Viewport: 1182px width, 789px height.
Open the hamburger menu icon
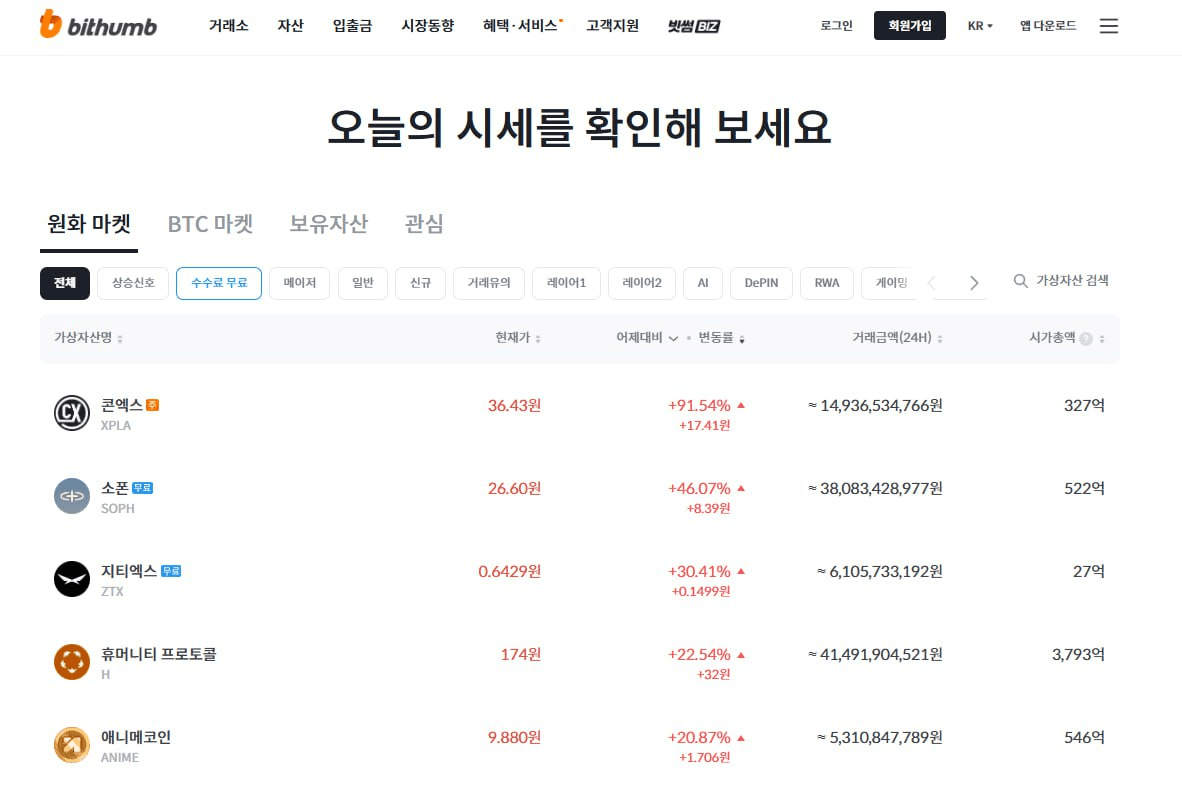coord(1108,26)
